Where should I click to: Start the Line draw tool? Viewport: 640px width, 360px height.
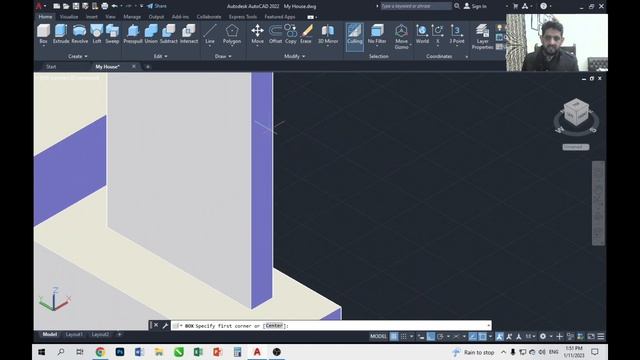pyautogui.click(x=210, y=34)
